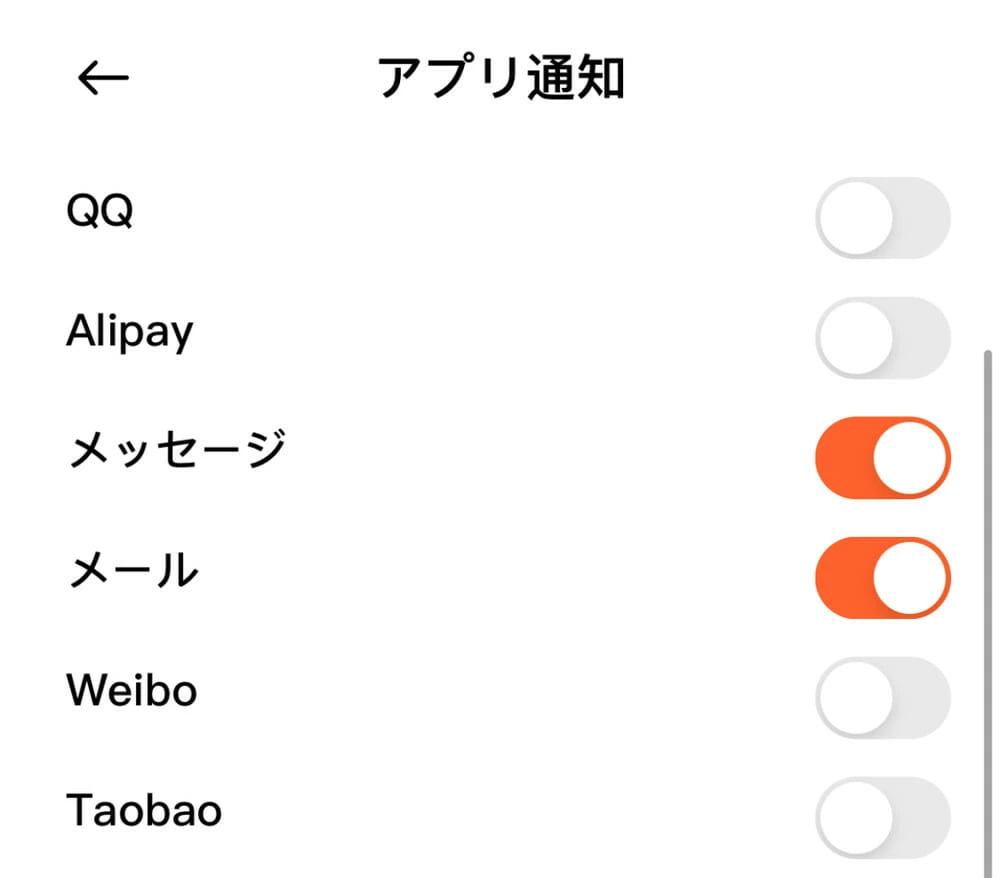Click the vertical scrollbar on the right
Image resolution: width=1000 pixels, height=878 pixels.
[x=988, y=600]
